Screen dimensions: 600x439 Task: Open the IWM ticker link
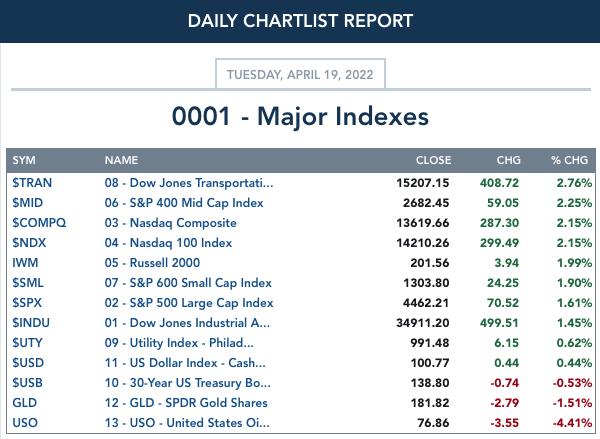click(25, 263)
